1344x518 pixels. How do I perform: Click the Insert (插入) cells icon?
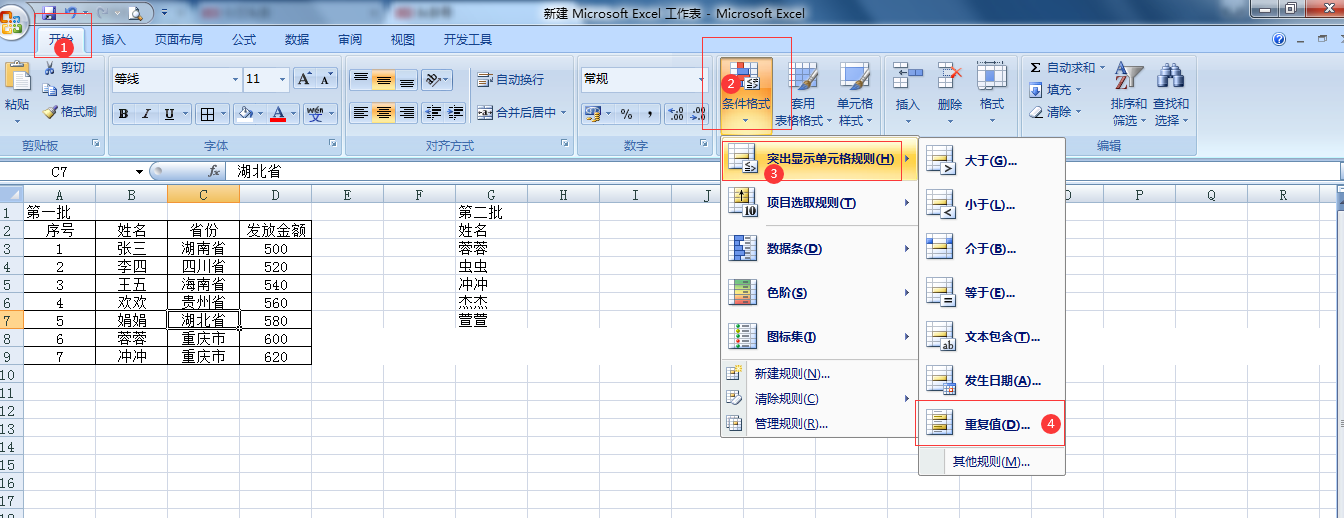point(907,76)
